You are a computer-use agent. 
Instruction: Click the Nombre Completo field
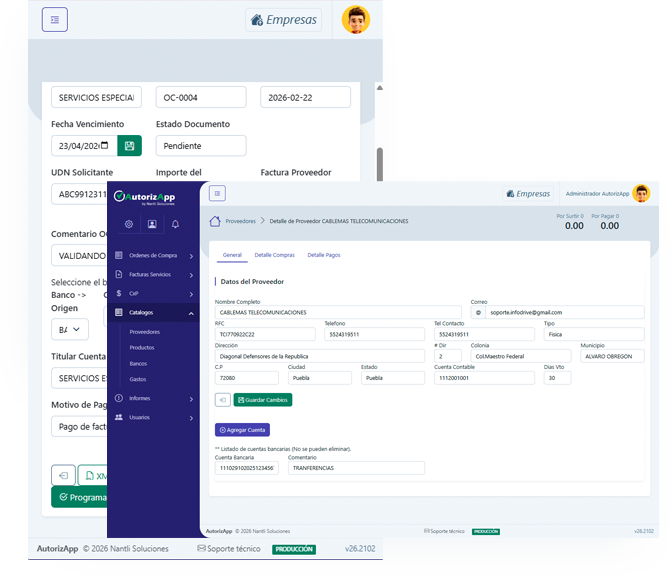(x=338, y=312)
